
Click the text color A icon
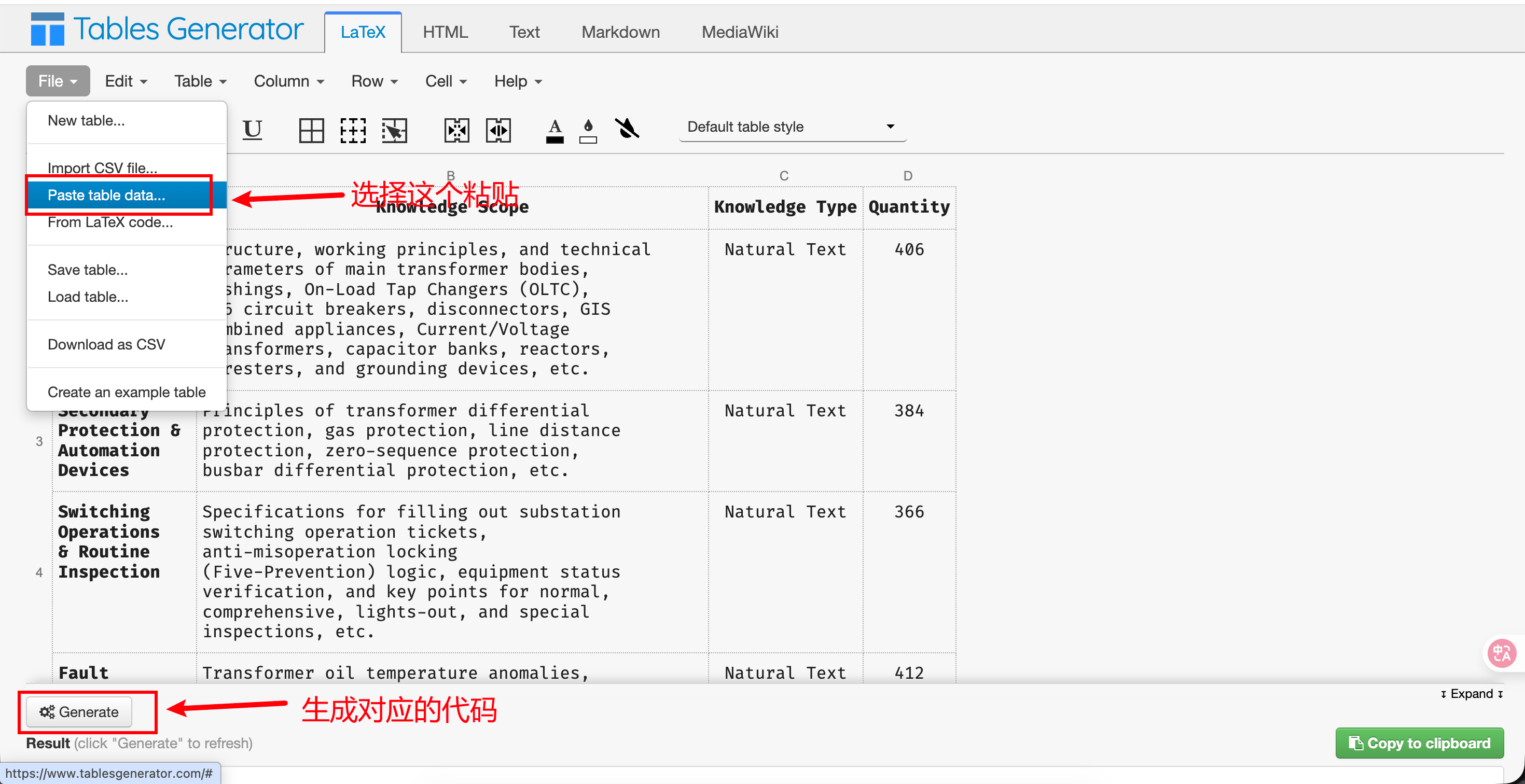554,130
